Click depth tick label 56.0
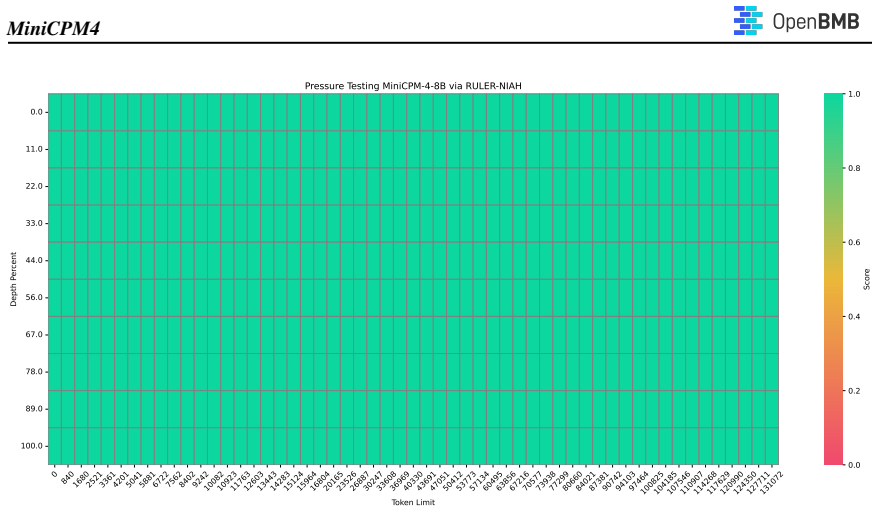 pos(34,297)
